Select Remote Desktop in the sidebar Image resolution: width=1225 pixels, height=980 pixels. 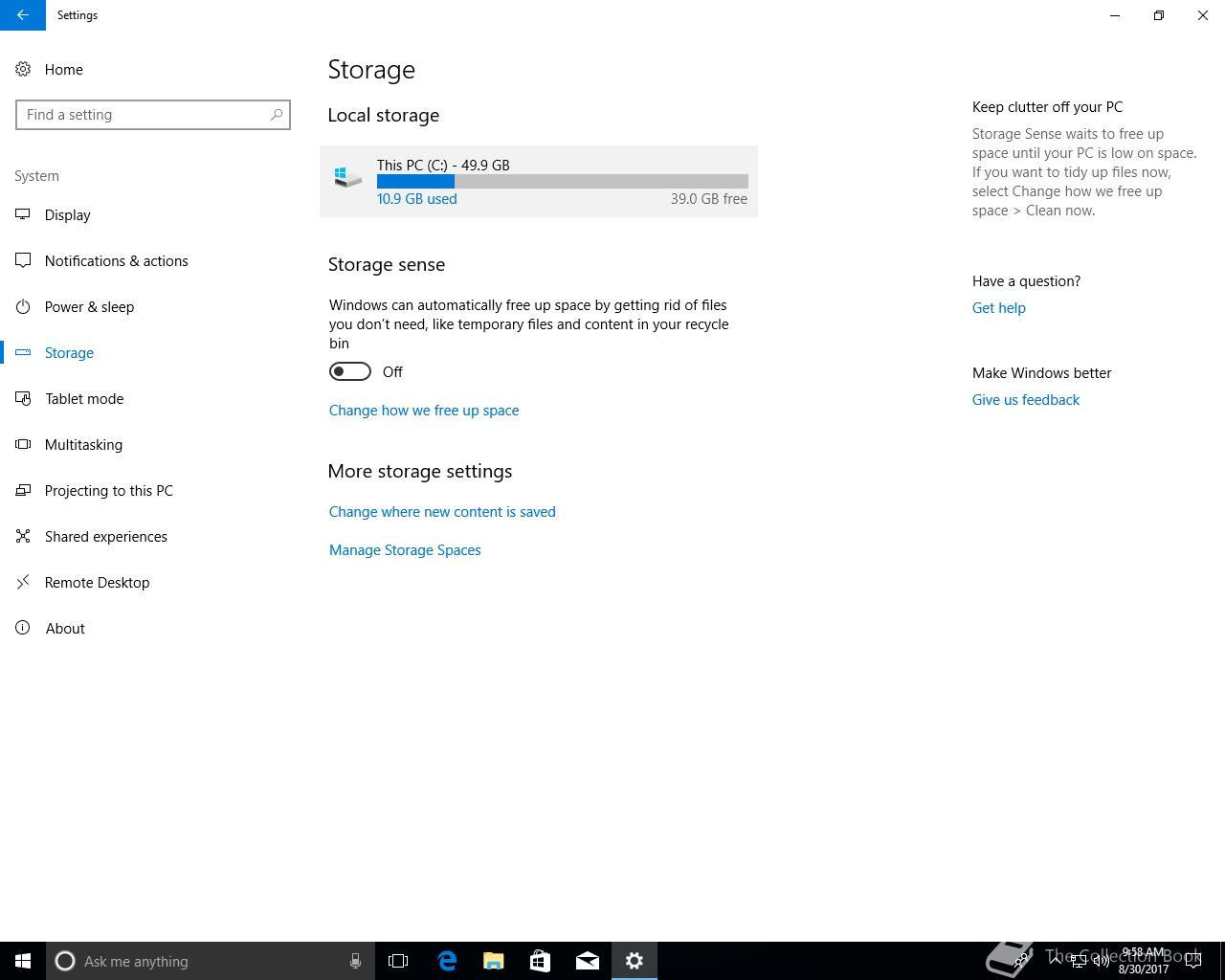(97, 582)
